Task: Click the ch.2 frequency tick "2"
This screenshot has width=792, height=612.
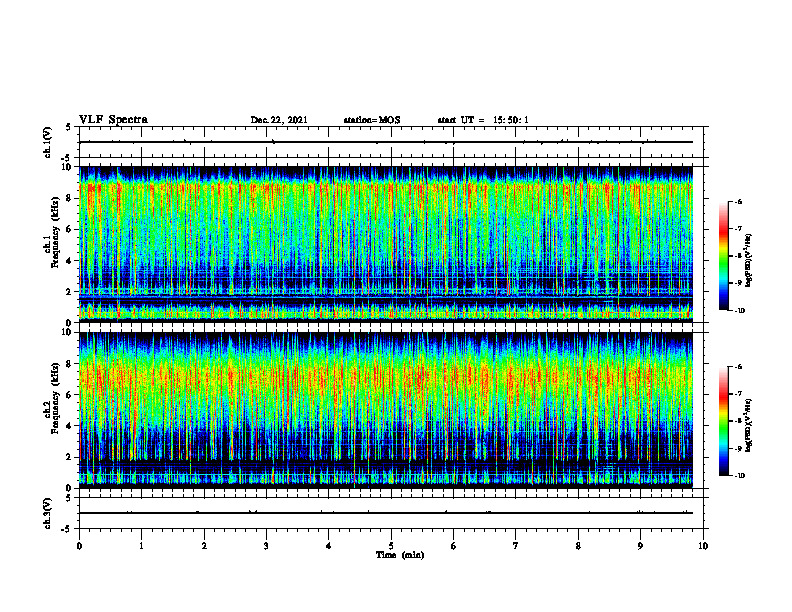Action: tap(70, 457)
